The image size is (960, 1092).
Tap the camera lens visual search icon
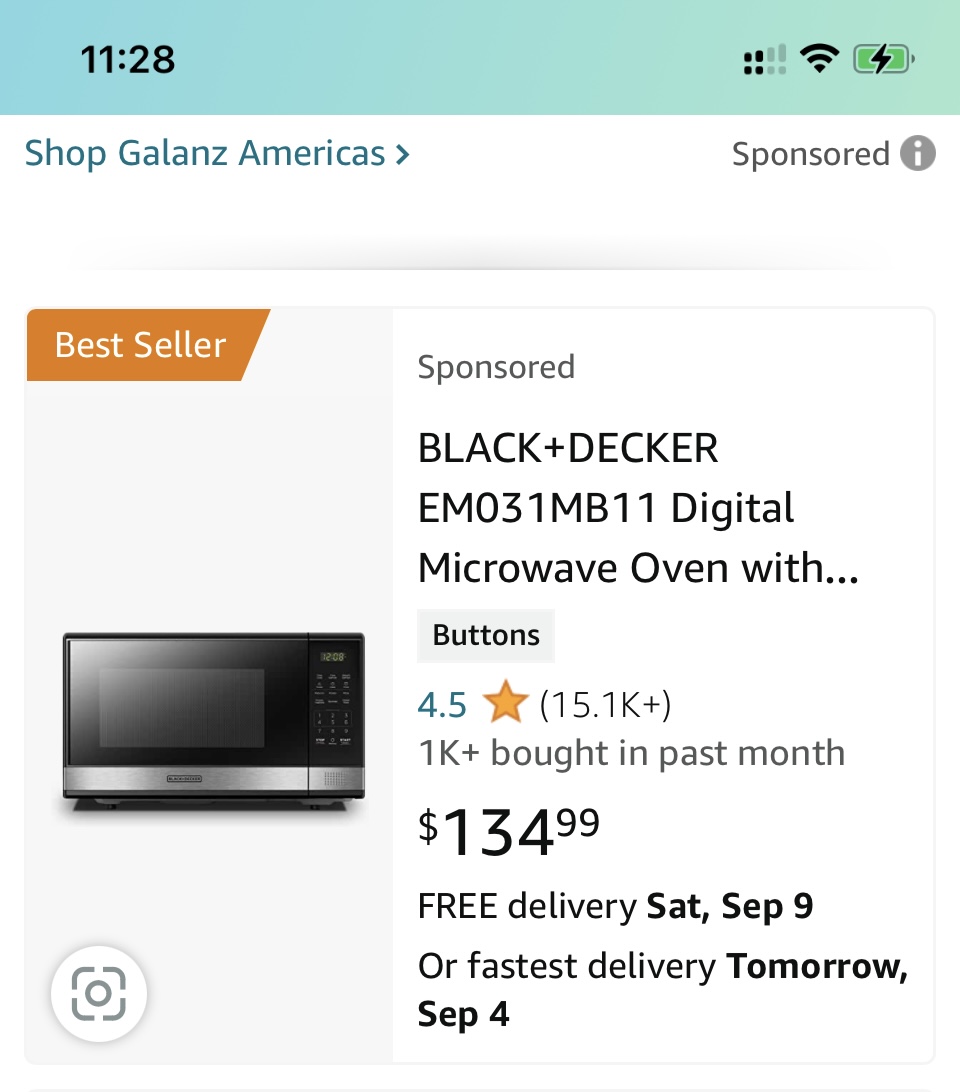click(x=99, y=994)
